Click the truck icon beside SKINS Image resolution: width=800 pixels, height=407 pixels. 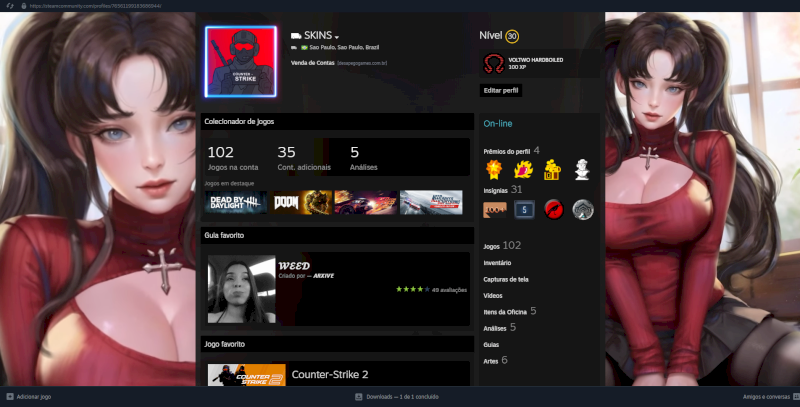click(x=296, y=36)
